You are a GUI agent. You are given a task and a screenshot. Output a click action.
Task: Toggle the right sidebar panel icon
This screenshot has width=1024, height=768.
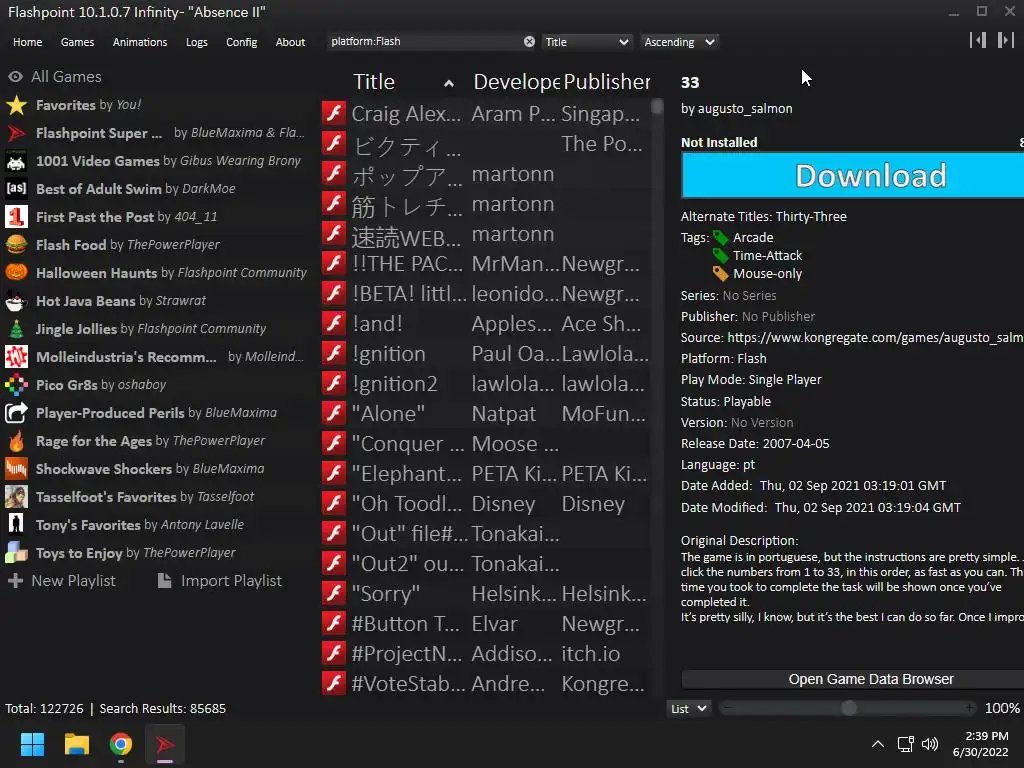click(1006, 40)
